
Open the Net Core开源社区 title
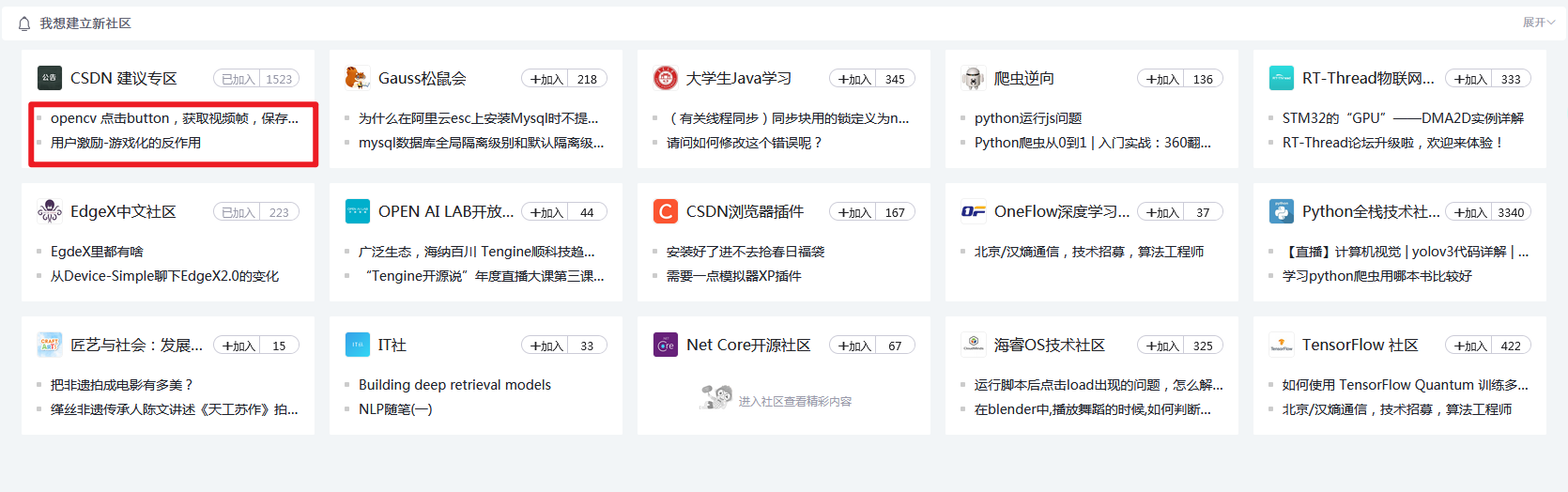coord(748,345)
